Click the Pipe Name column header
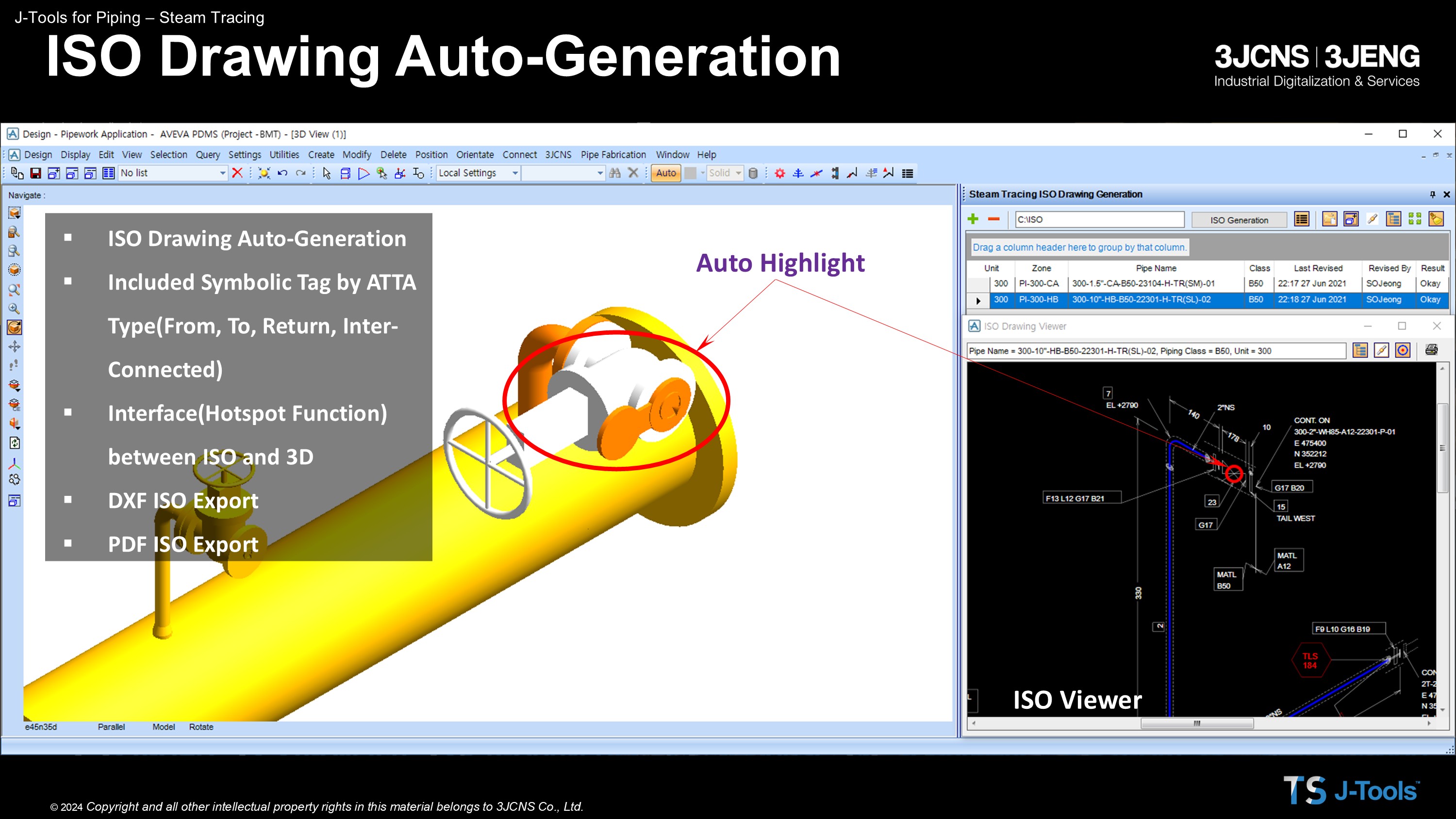The image size is (1456, 819). (1156, 268)
